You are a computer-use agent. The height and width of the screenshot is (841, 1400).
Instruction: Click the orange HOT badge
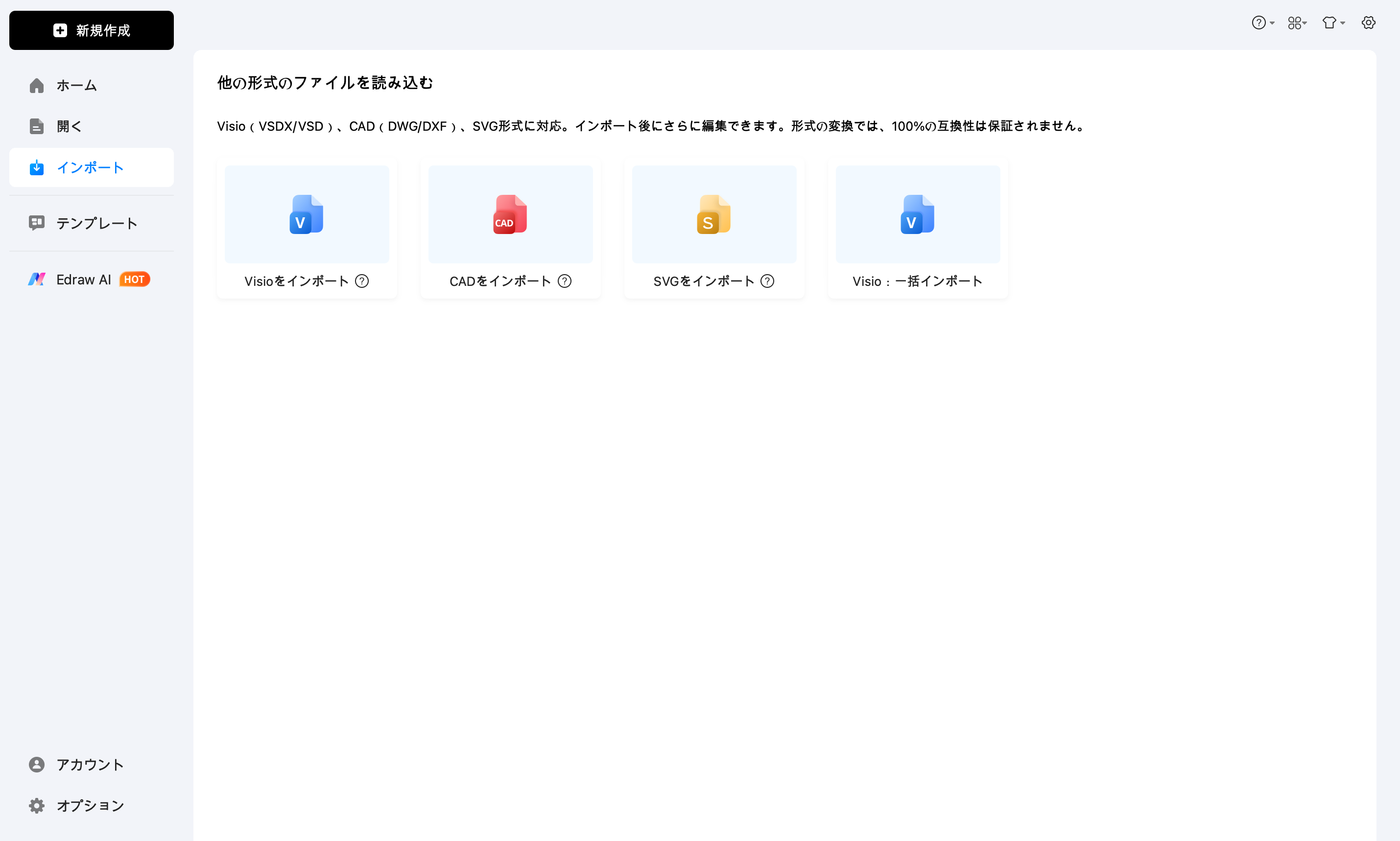(134, 280)
